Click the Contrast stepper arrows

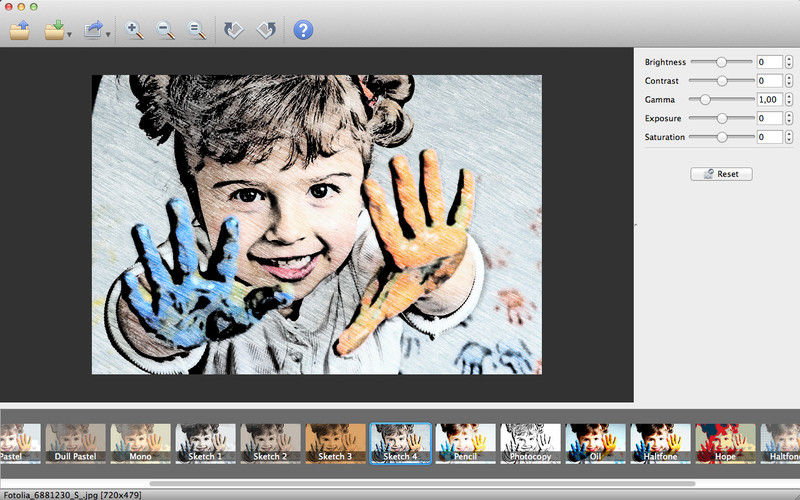point(789,81)
